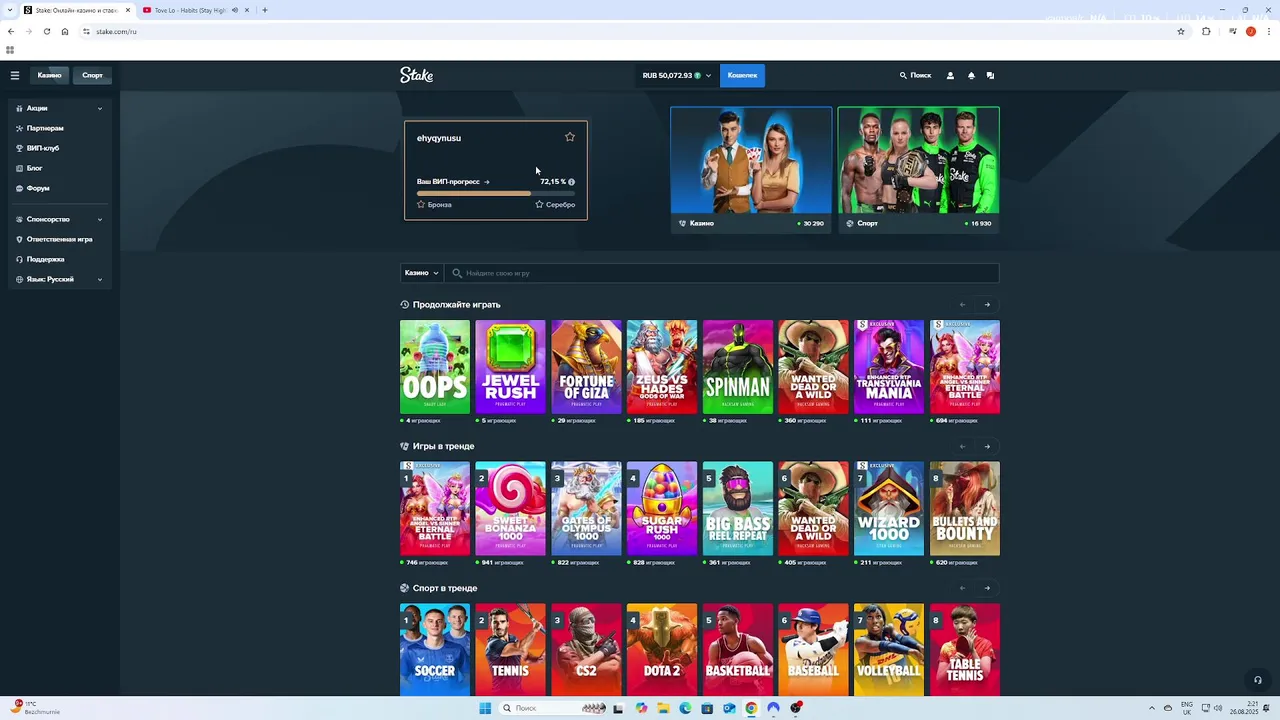Viewport: 1280px width, 720px height.
Task: Open the RUB balance currency dropdown
Action: (x=676, y=75)
